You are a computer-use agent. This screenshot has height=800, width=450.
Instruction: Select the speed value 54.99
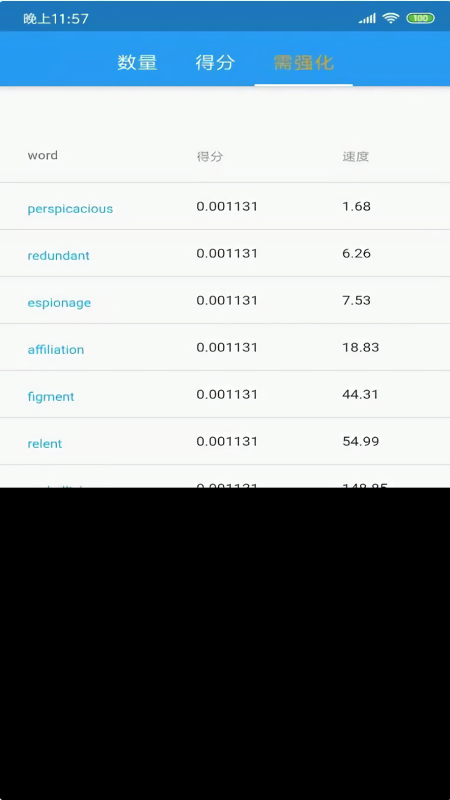coord(361,441)
